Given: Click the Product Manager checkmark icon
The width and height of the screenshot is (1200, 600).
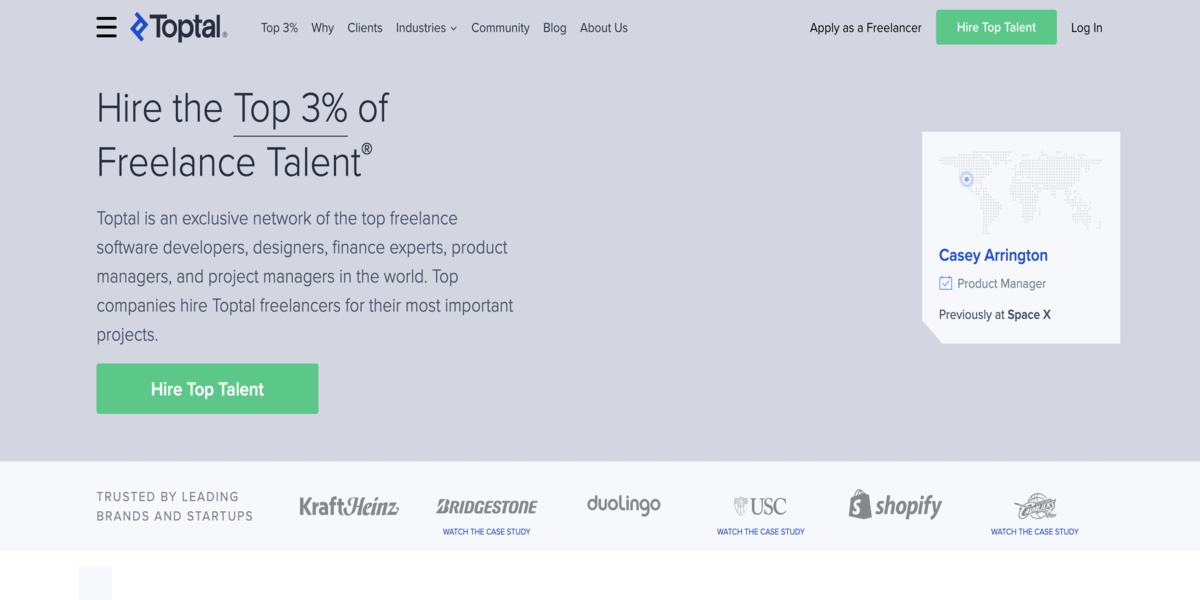Looking at the screenshot, I should point(945,283).
